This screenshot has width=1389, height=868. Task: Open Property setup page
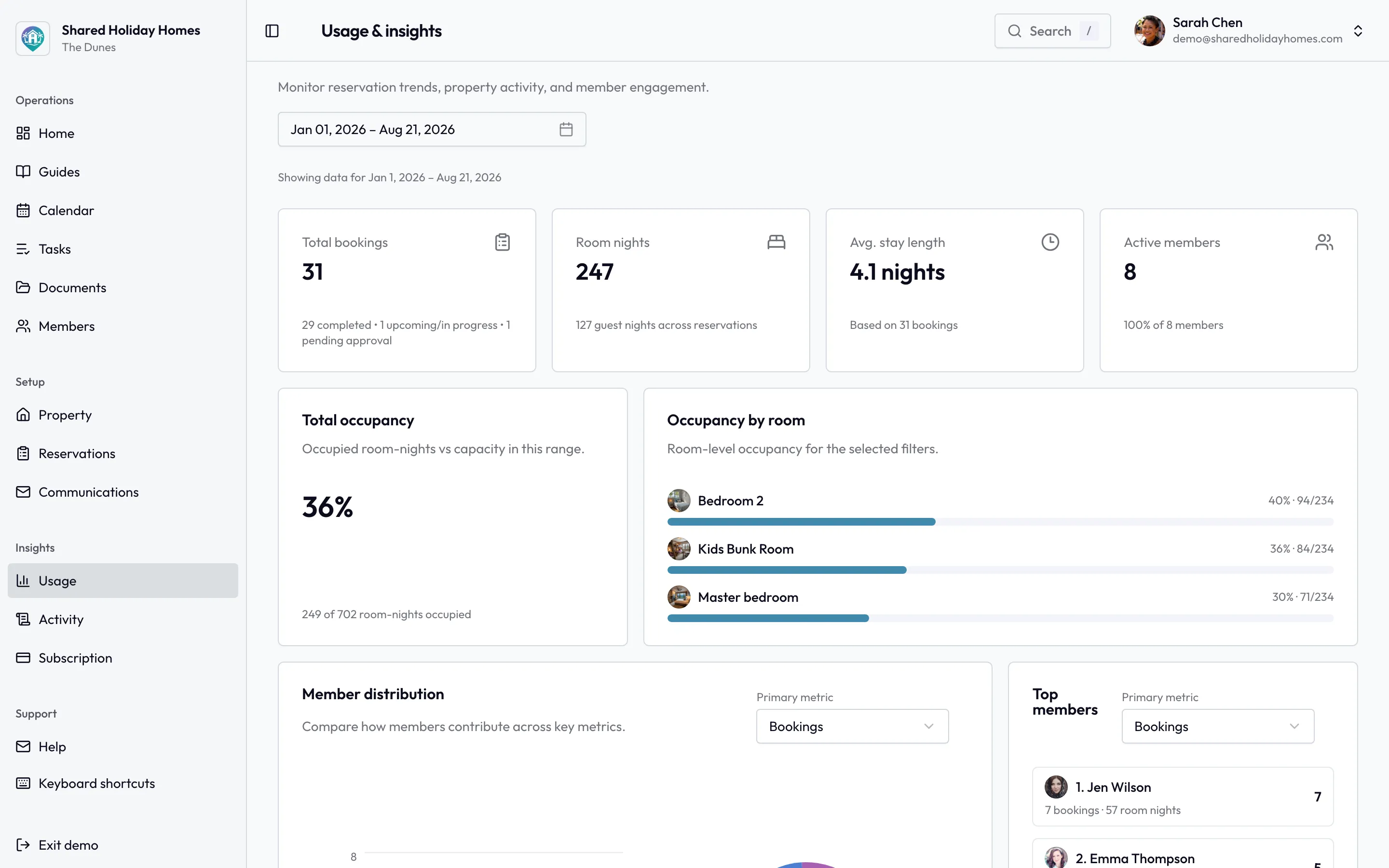click(x=123, y=415)
